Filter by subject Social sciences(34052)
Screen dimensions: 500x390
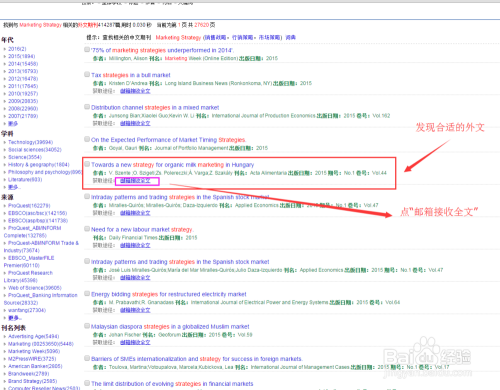tap(35, 150)
